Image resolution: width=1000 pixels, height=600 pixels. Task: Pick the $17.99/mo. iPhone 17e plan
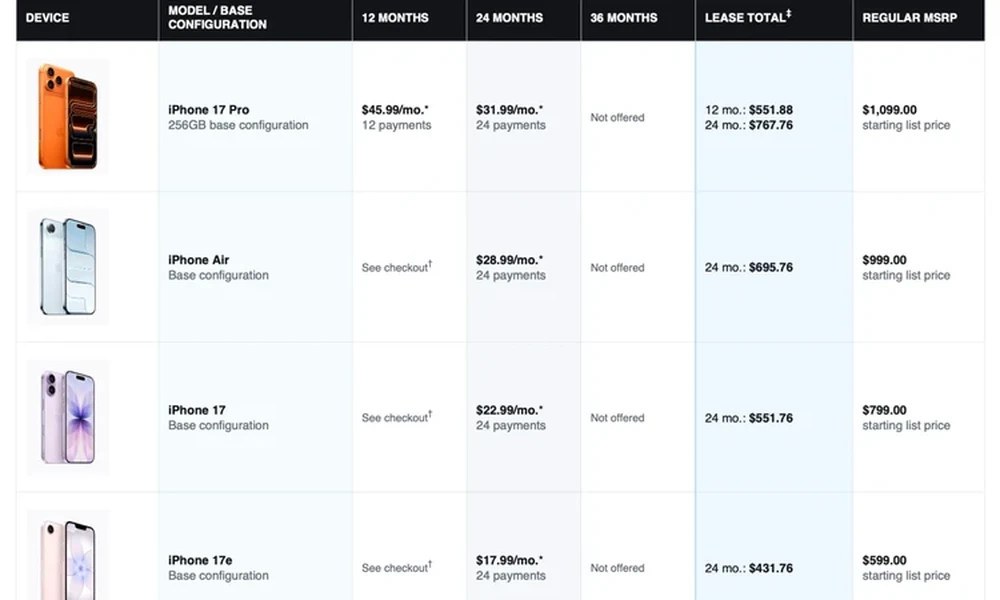[509, 560]
